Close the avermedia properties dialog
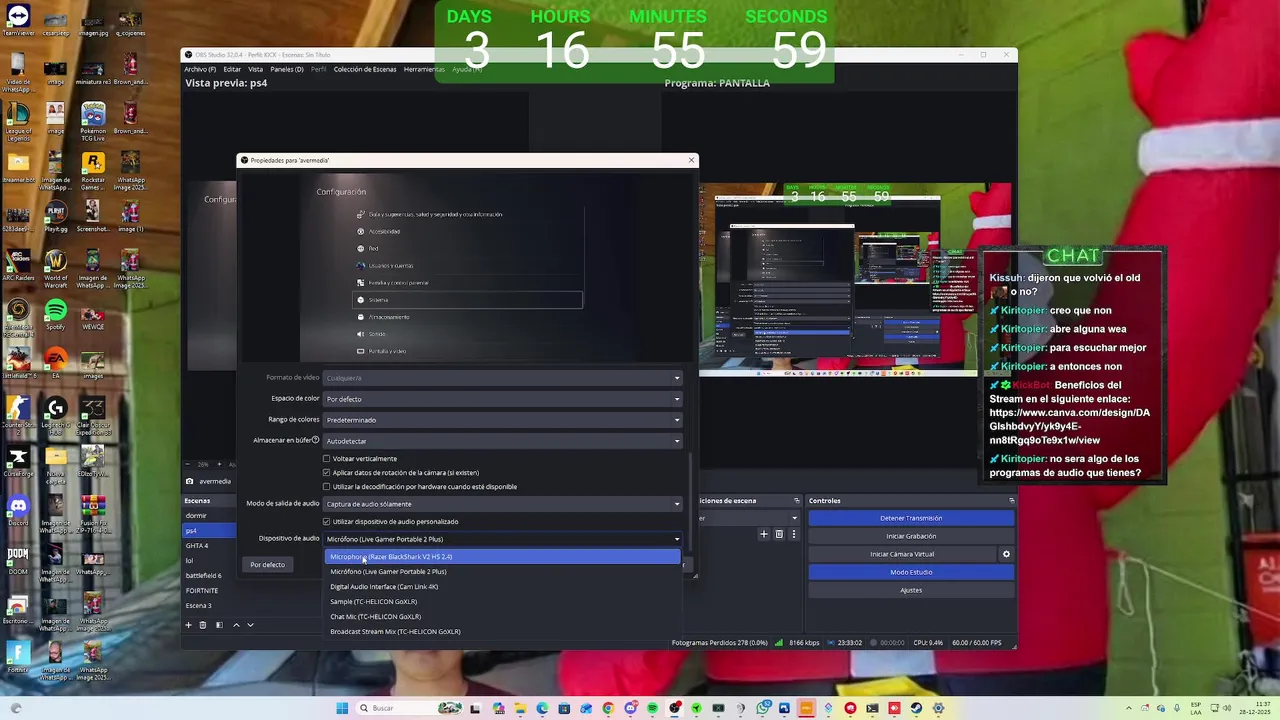The width and height of the screenshot is (1280, 720). [691, 160]
